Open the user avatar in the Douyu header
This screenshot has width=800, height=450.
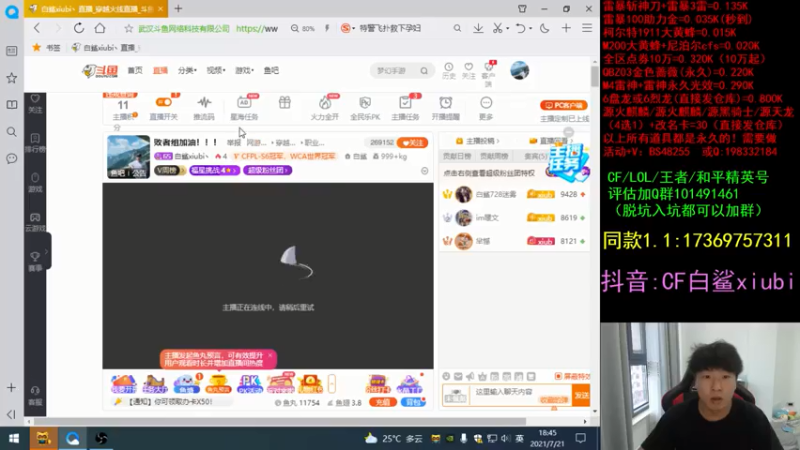tap(519, 70)
